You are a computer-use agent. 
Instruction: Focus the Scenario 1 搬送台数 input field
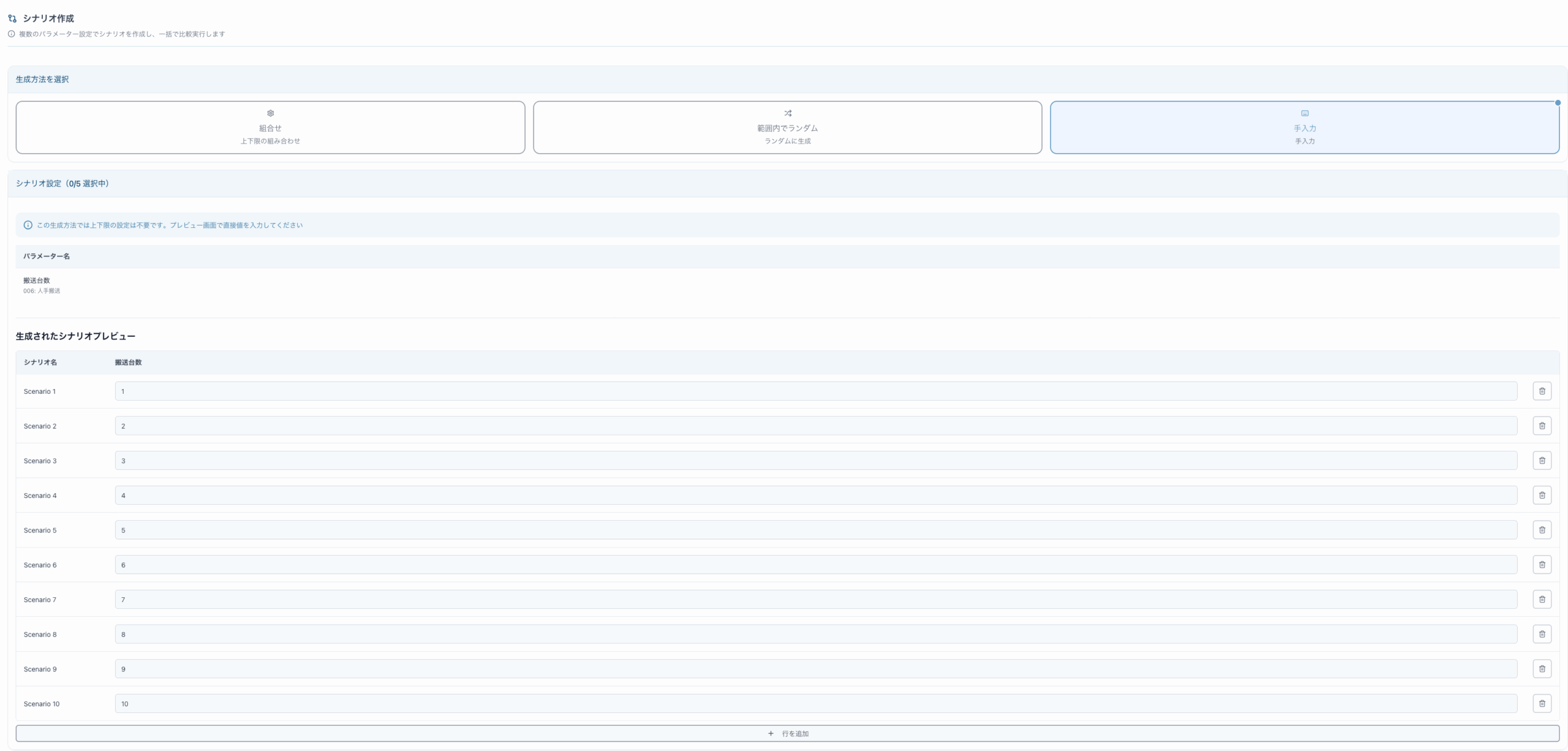click(815, 391)
